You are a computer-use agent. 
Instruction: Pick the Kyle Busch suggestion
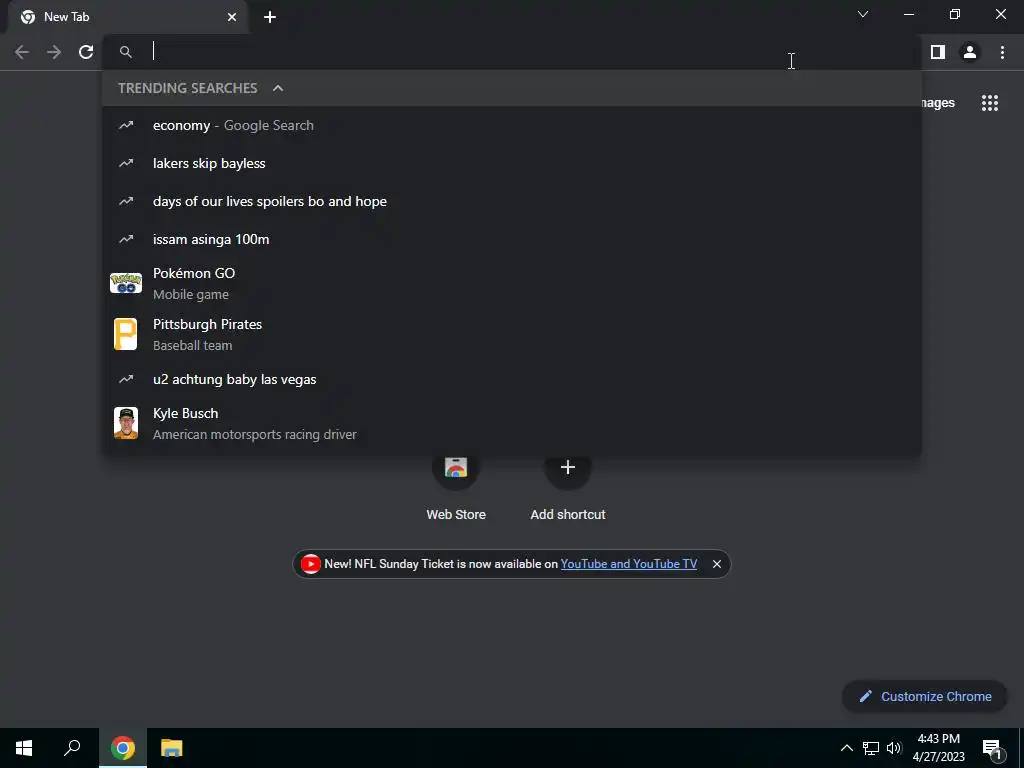pos(512,423)
